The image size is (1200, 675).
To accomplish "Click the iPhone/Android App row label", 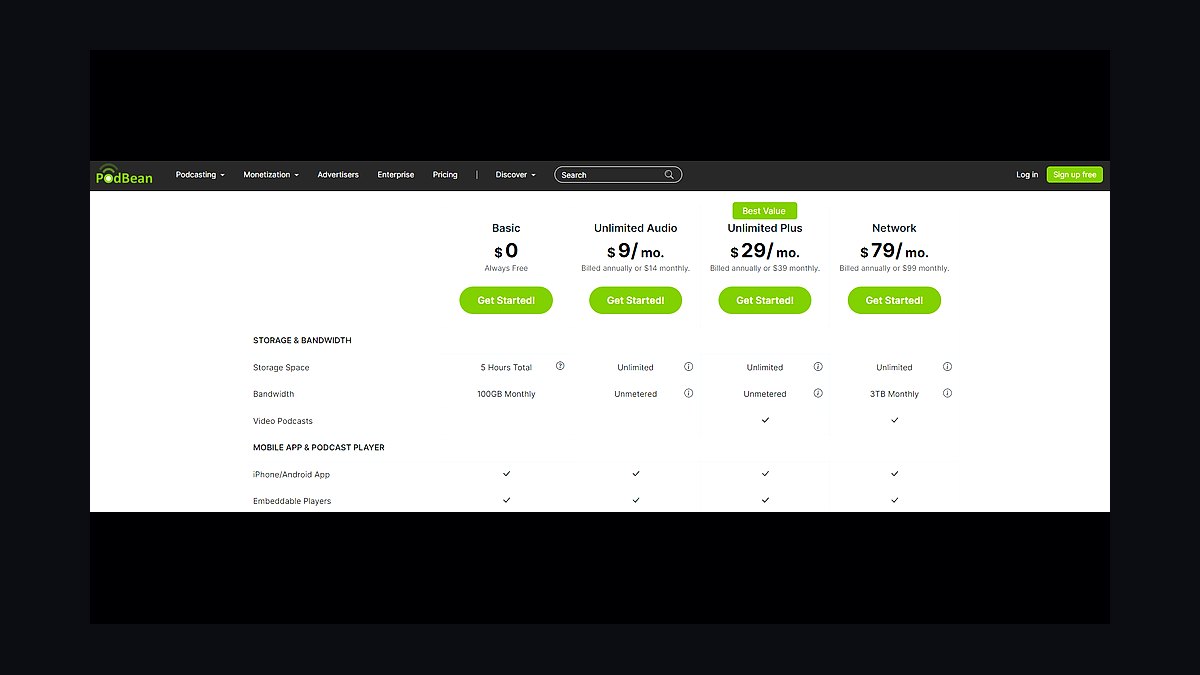I will pos(292,474).
